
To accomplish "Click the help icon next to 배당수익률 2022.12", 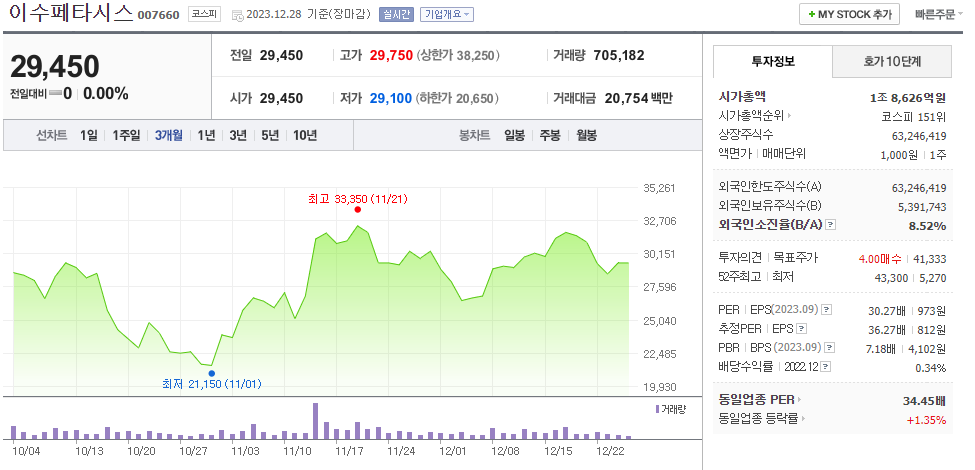I will tap(826, 367).
